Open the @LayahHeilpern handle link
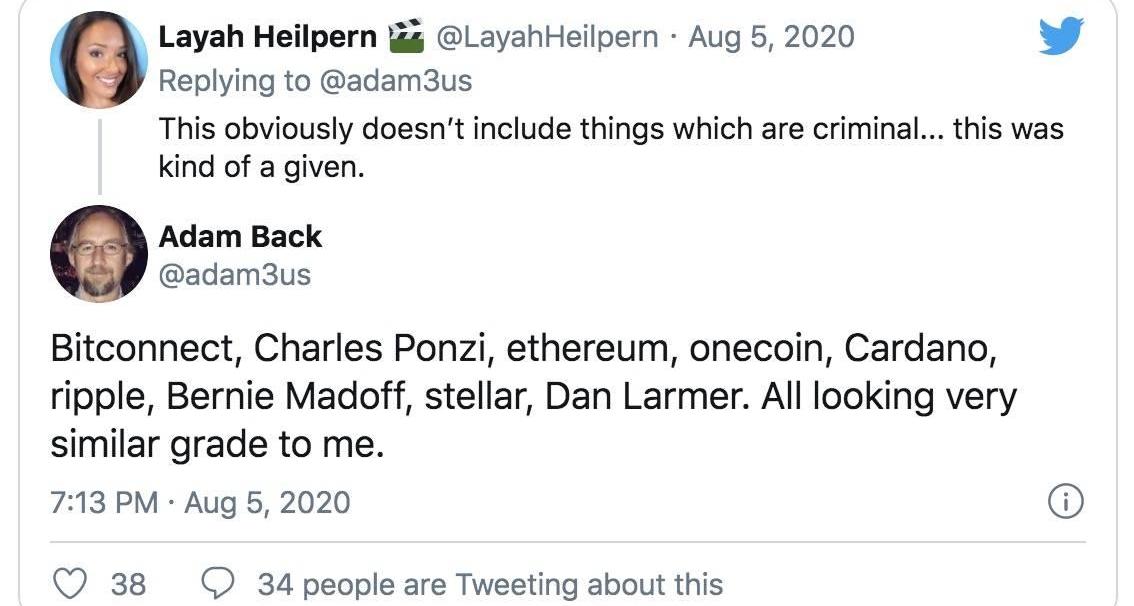 tap(546, 37)
